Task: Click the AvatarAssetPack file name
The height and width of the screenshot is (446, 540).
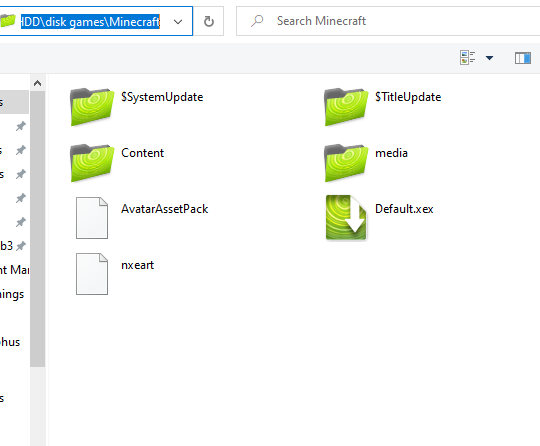Action: coord(165,209)
